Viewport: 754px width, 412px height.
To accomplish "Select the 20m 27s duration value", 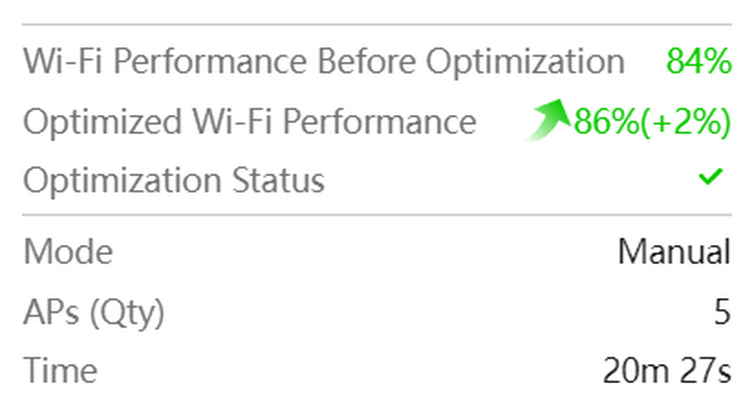I will pos(667,371).
